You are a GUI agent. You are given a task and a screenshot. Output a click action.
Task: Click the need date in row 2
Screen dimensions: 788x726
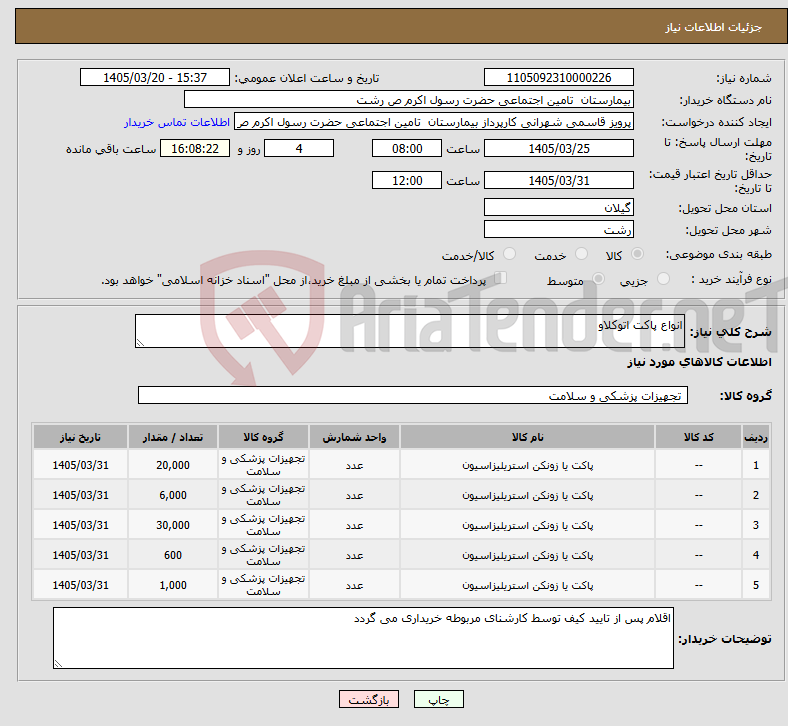click(80, 495)
